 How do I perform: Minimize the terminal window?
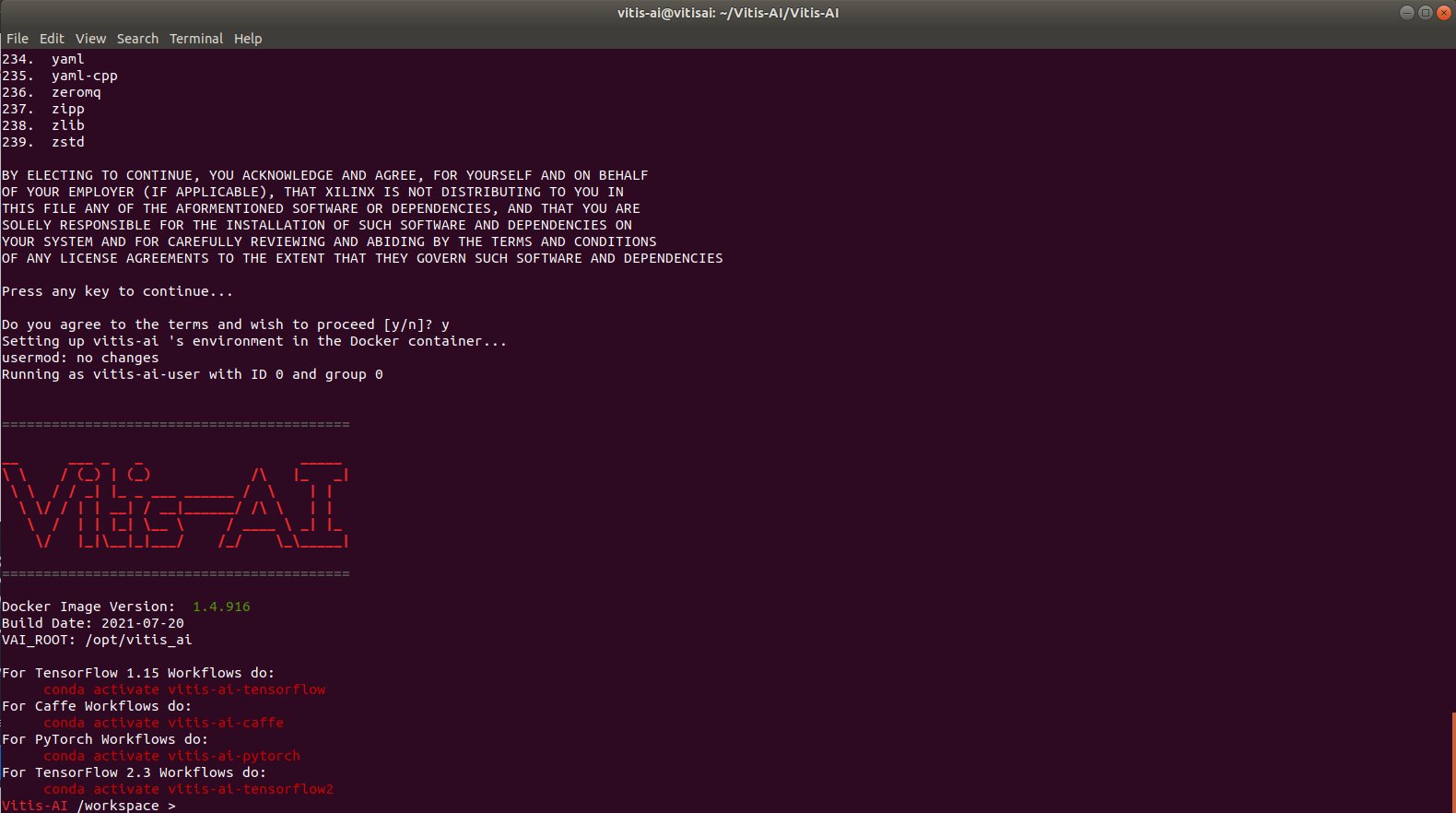point(1407,13)
